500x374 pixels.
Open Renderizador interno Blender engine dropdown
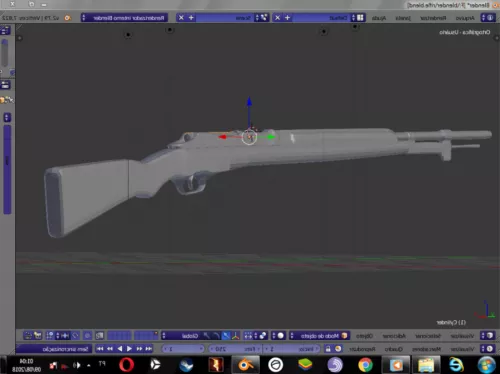(125, 18)
